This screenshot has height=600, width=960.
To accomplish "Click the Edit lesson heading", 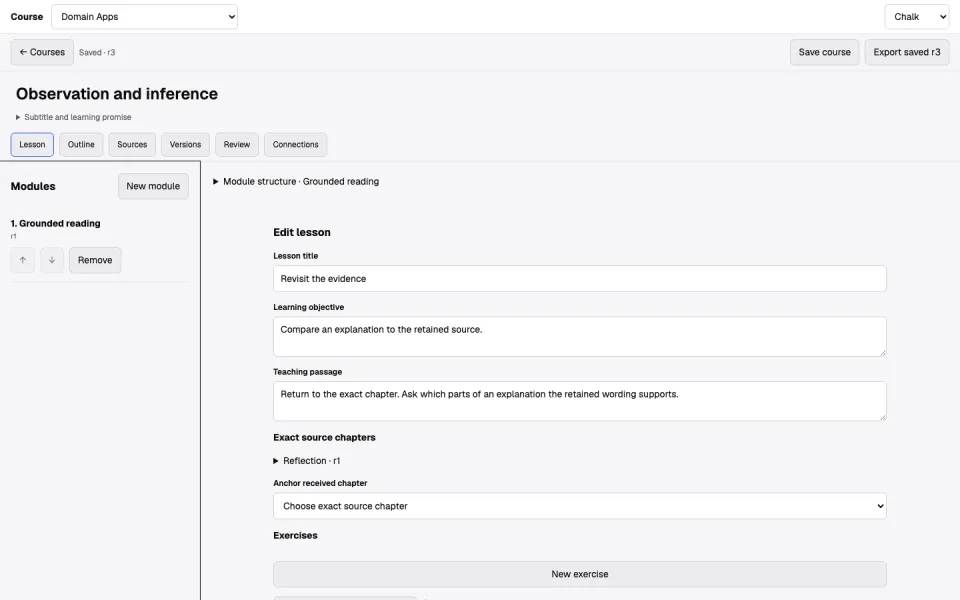I will (x=302, y=232).
